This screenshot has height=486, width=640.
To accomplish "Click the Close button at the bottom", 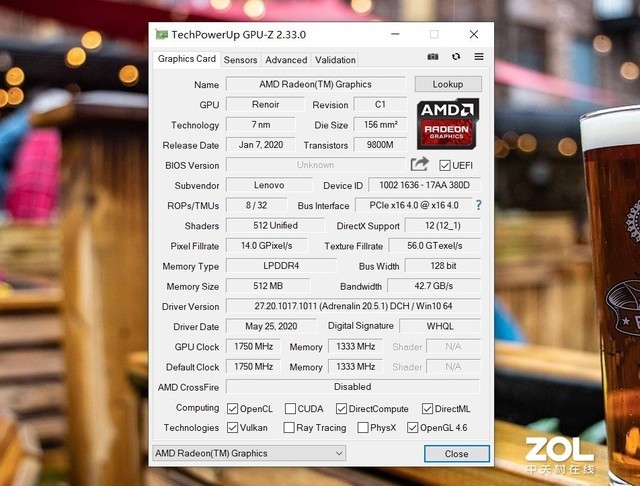I will click(x=457, y=454).
